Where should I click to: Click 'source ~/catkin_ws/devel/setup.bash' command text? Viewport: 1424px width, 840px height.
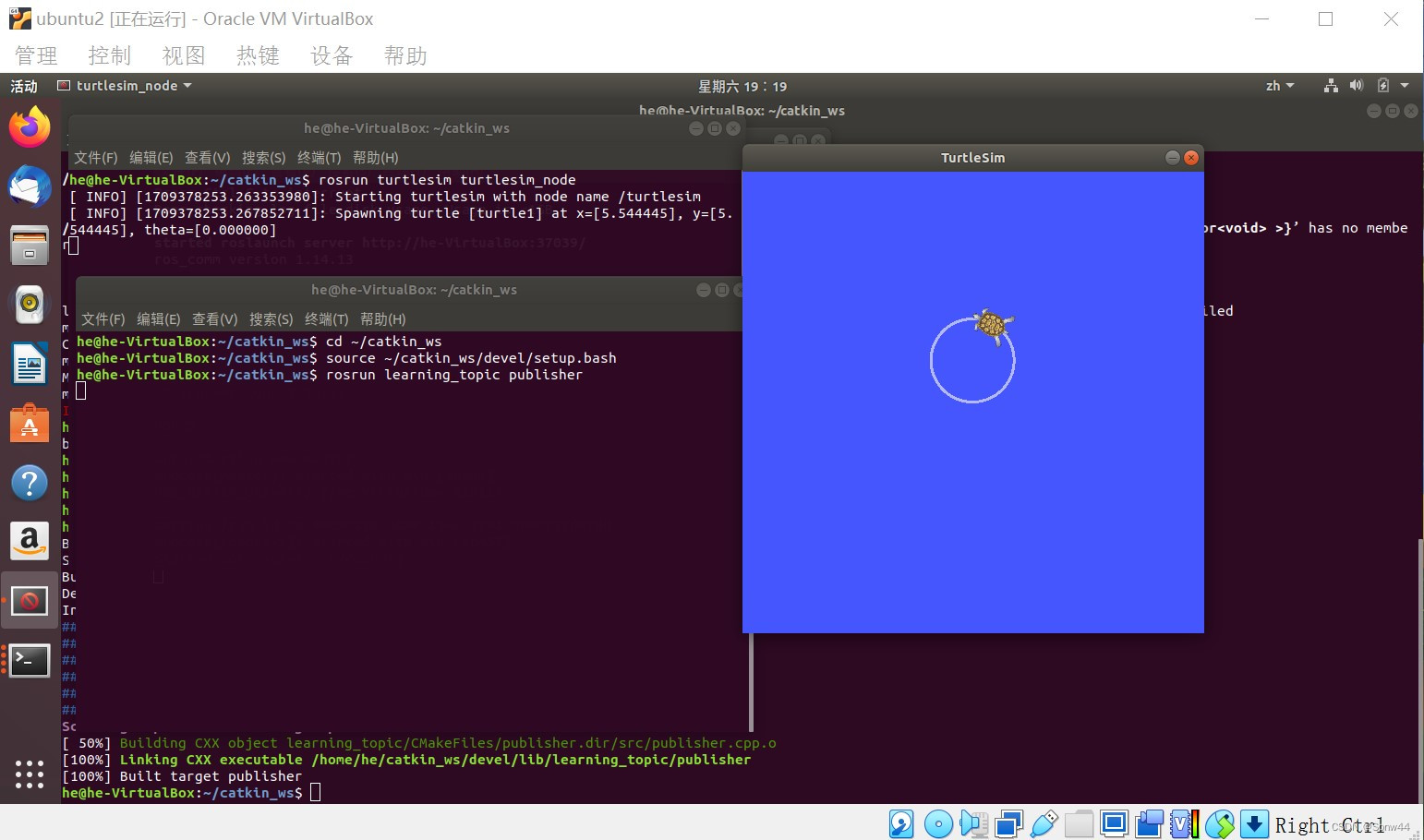471,358
